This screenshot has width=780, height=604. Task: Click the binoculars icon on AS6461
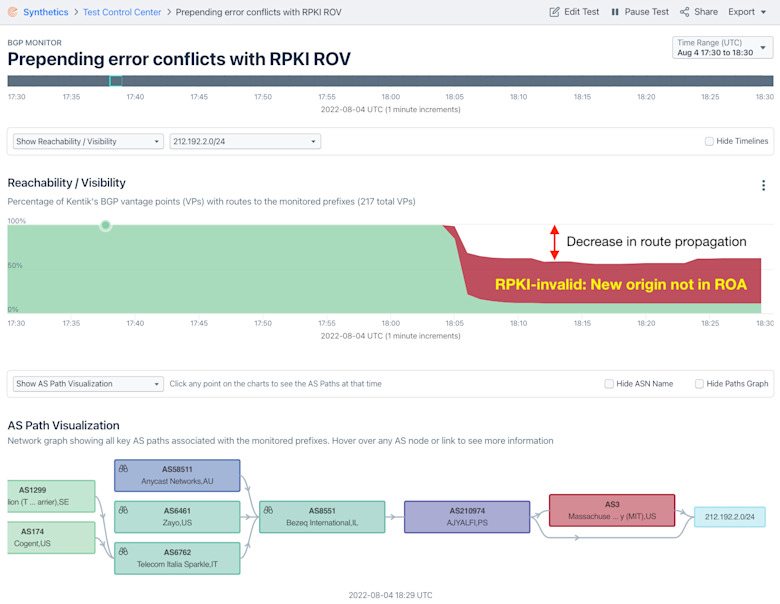click(x=123, y=510)
